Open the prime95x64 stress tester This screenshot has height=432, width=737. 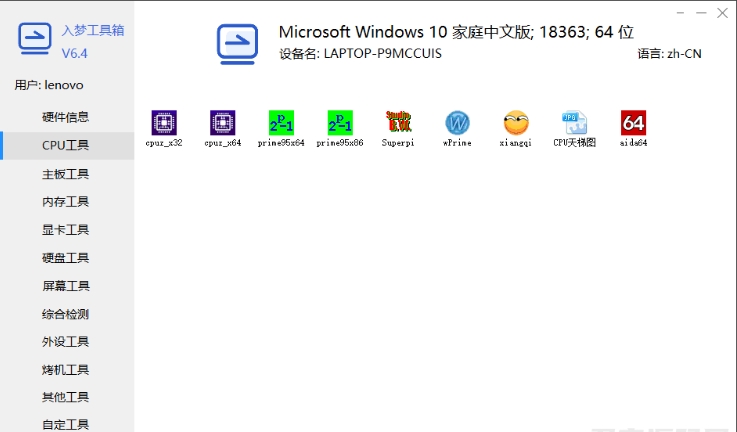pyautogui.click(x=281, y=128)
